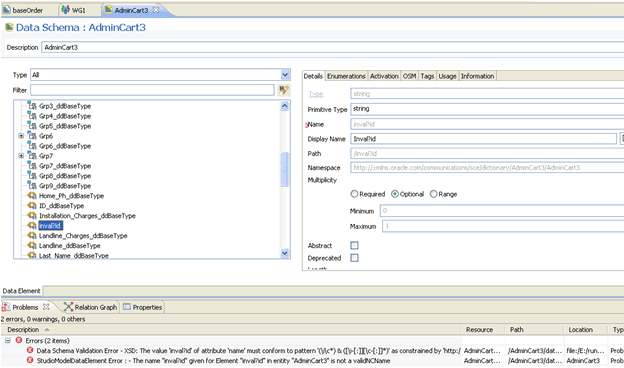Click the baseOrder editor tab icon
The width and height of the screenshot is (624, 368).
[x=6, y=10]
